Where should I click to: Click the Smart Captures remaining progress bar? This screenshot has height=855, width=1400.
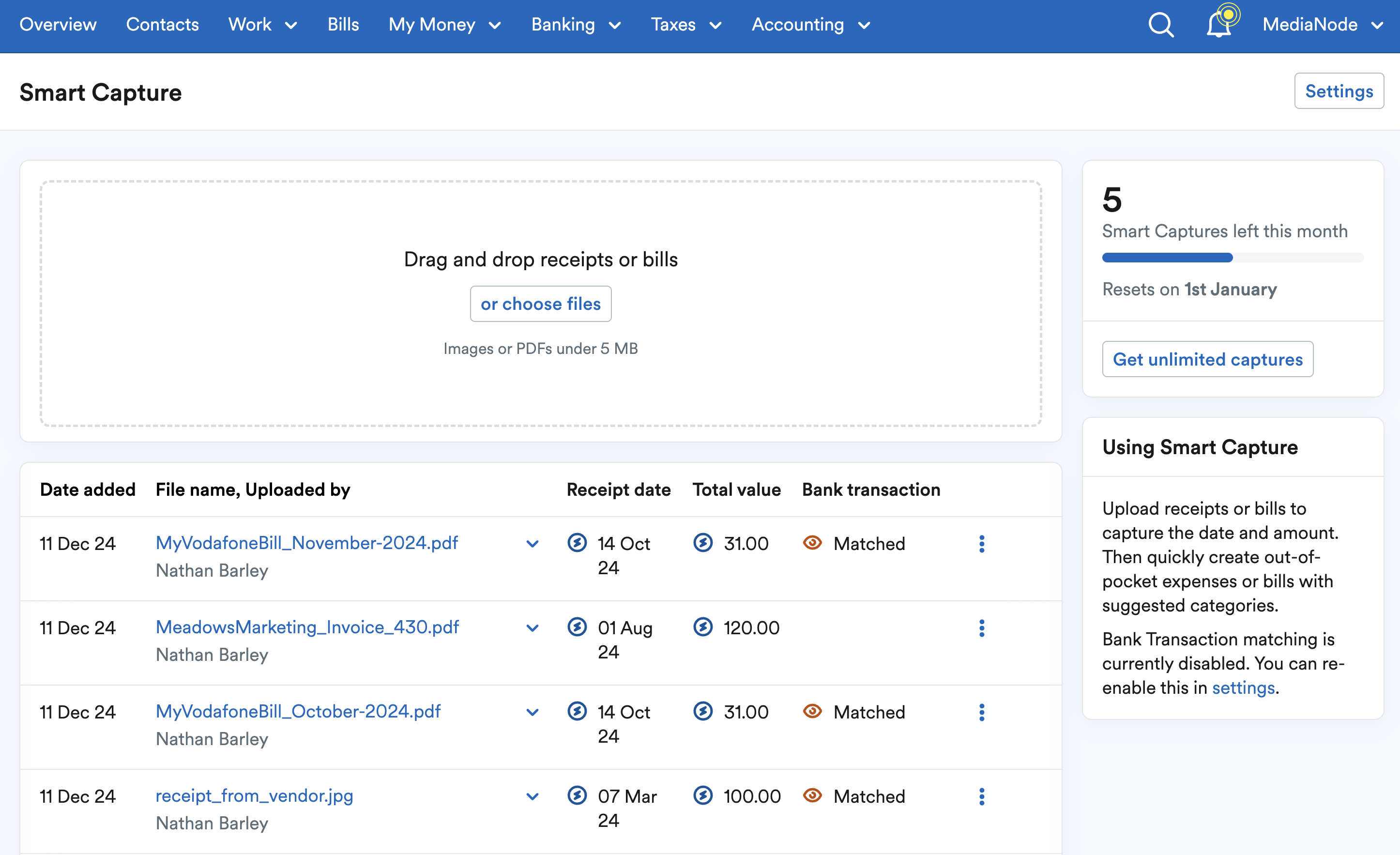(1233, 258)
